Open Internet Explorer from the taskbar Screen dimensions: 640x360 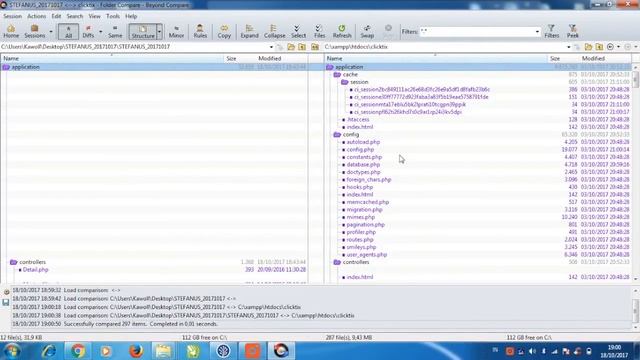click(x=49, y=351)
